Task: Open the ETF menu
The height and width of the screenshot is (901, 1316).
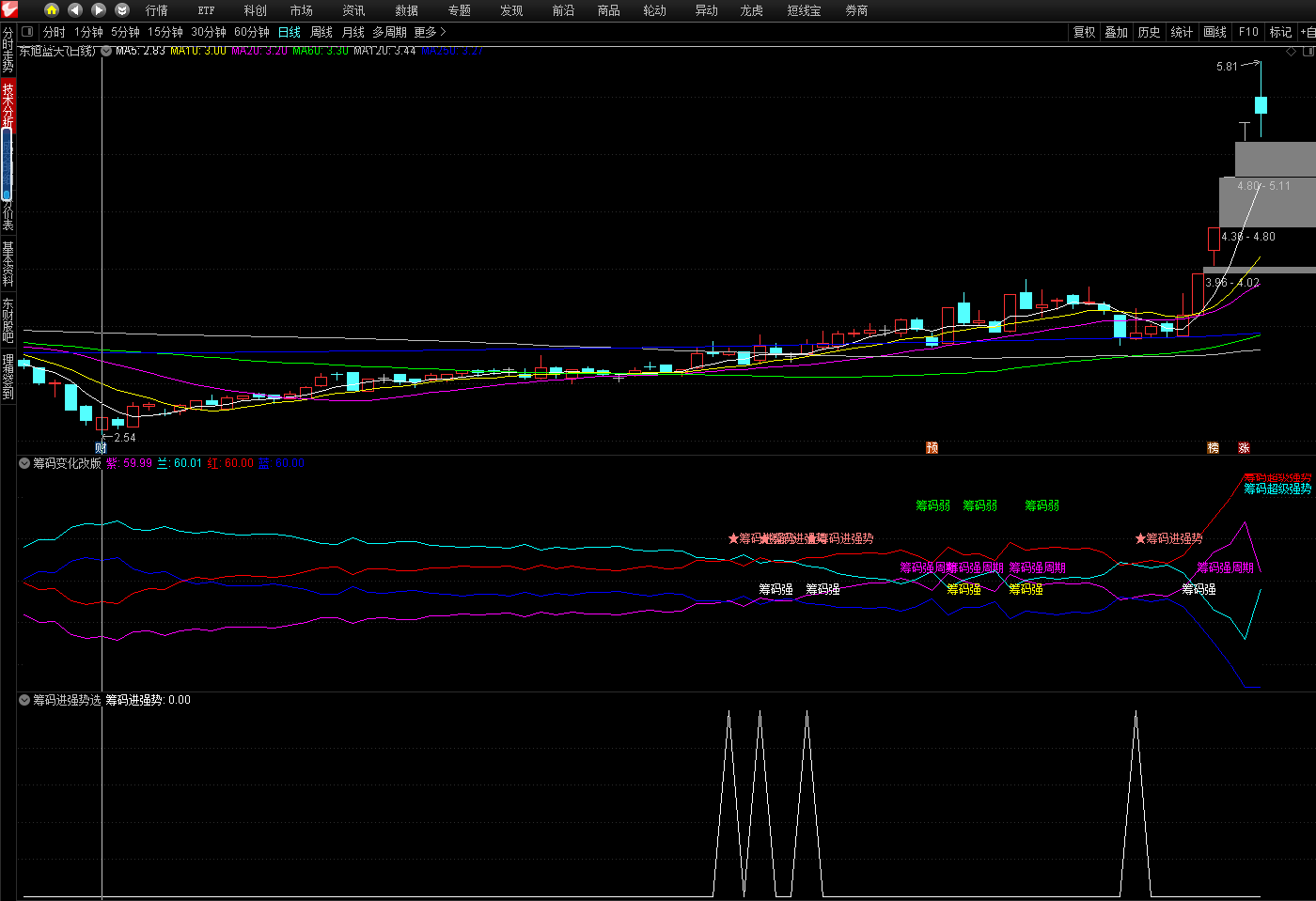Action: click(206, 10)
